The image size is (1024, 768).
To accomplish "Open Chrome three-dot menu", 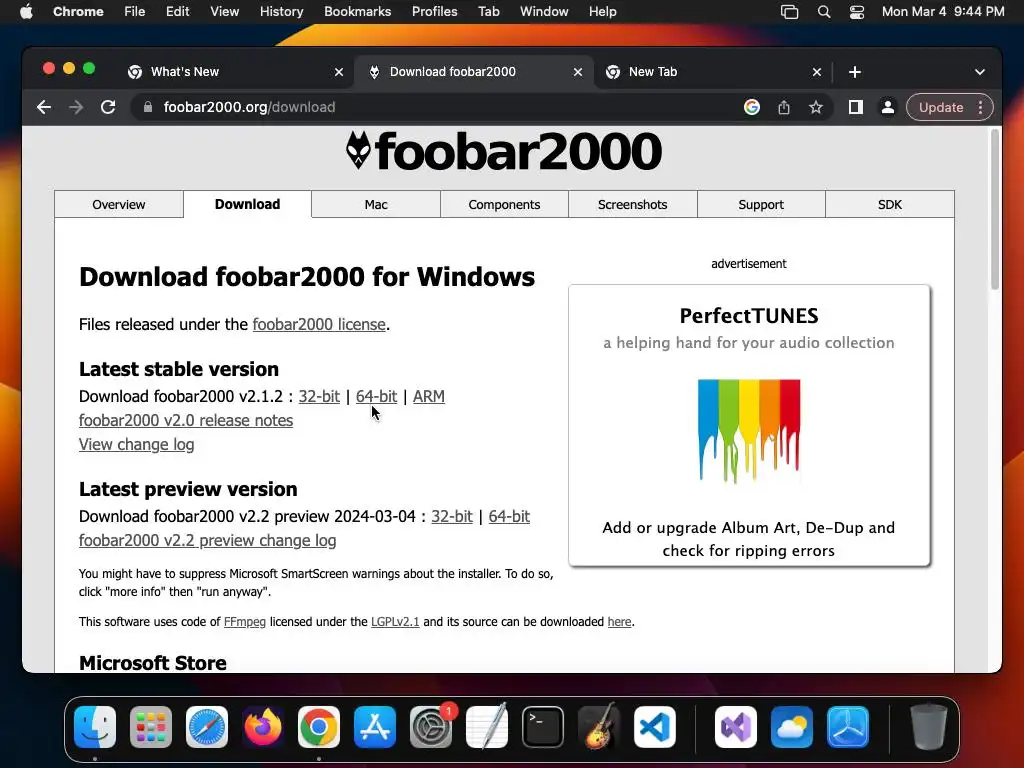I will [x=981, y=107].
